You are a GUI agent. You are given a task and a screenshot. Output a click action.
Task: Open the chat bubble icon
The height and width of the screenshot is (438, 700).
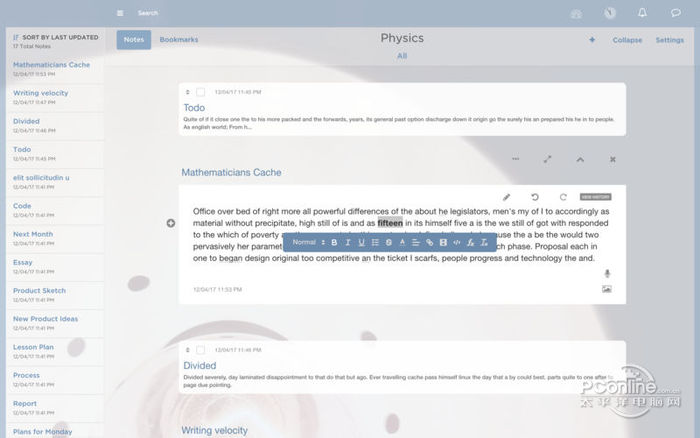pos(675,13)
